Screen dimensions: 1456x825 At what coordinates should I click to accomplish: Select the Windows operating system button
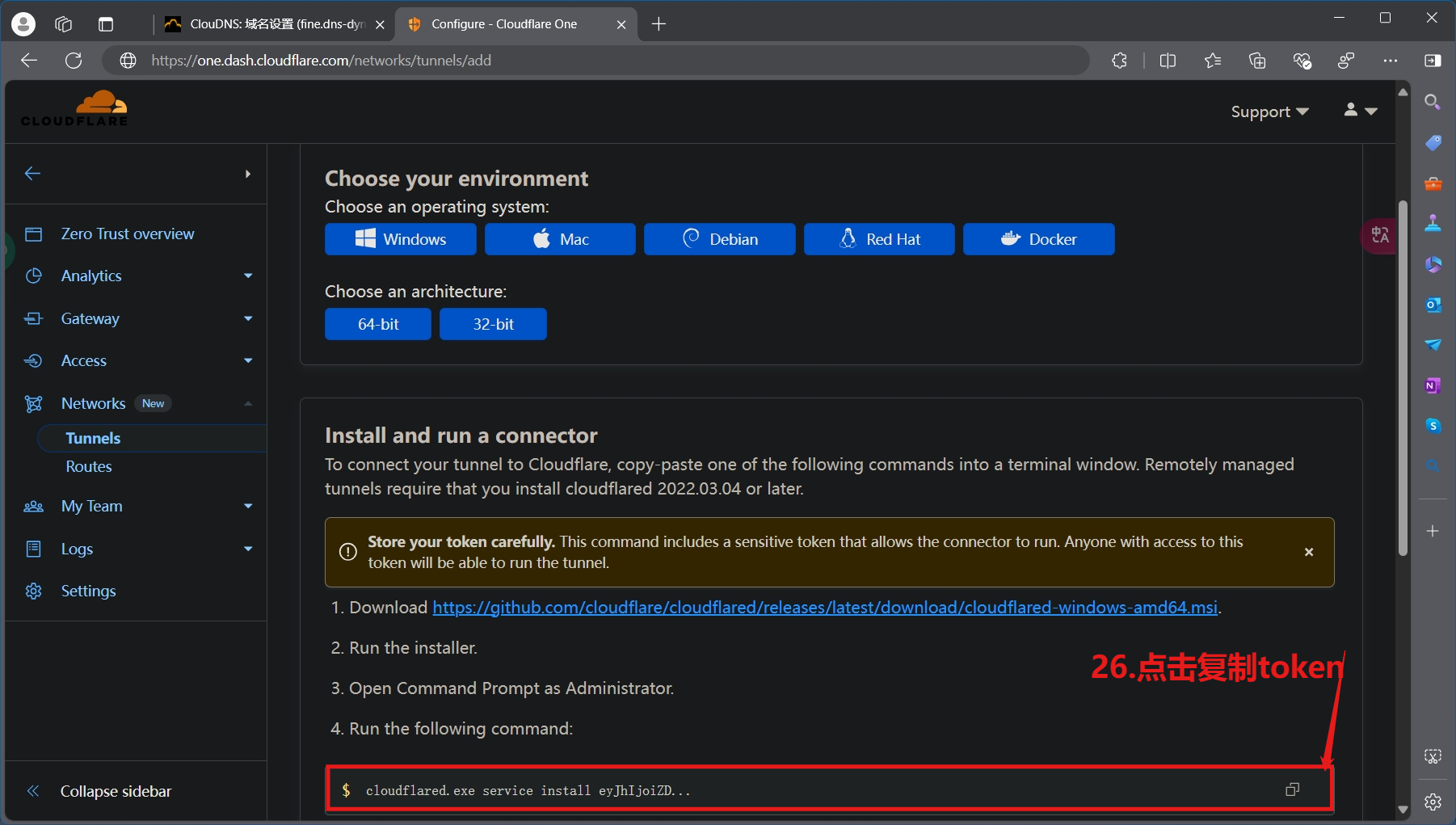click(401, 239)
